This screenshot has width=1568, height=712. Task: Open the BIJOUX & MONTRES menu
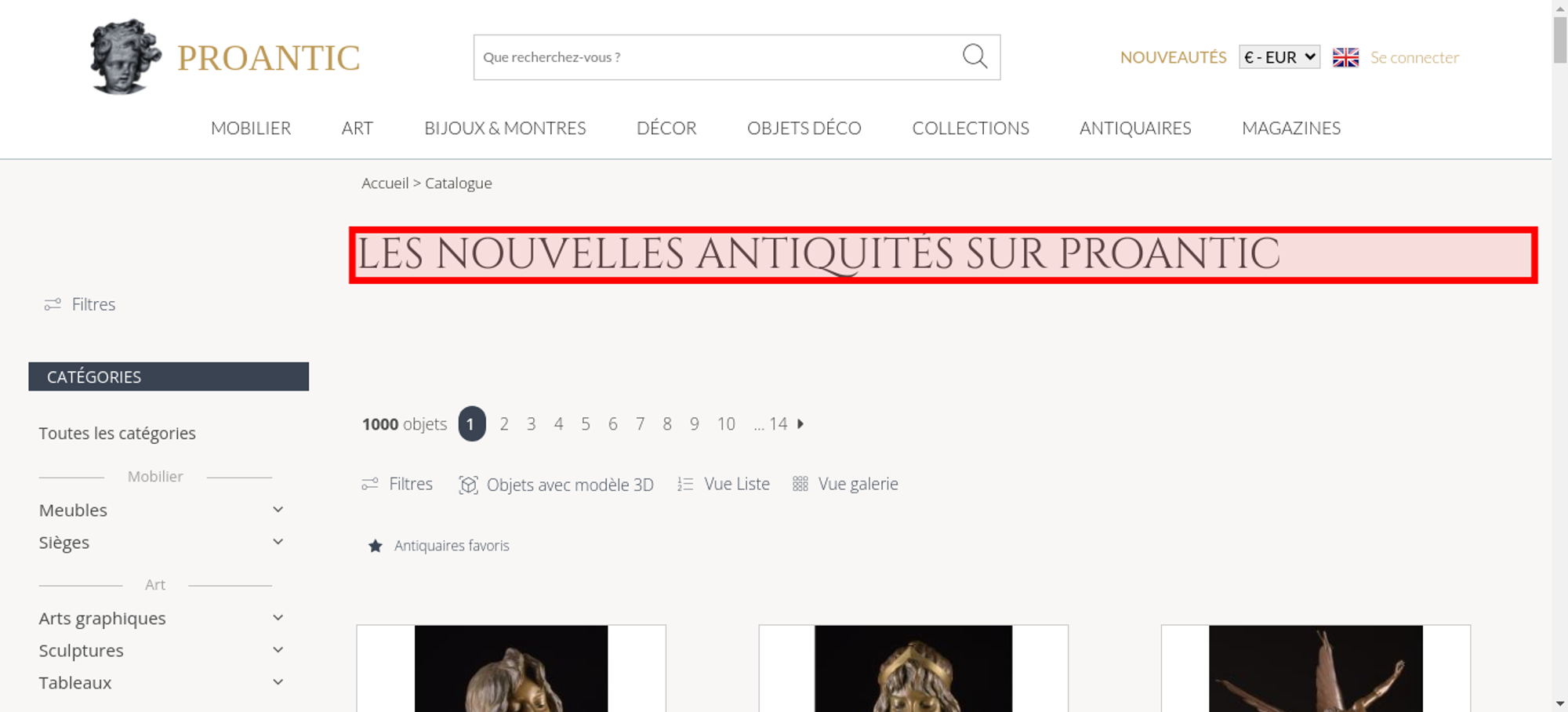coord(505,128)
